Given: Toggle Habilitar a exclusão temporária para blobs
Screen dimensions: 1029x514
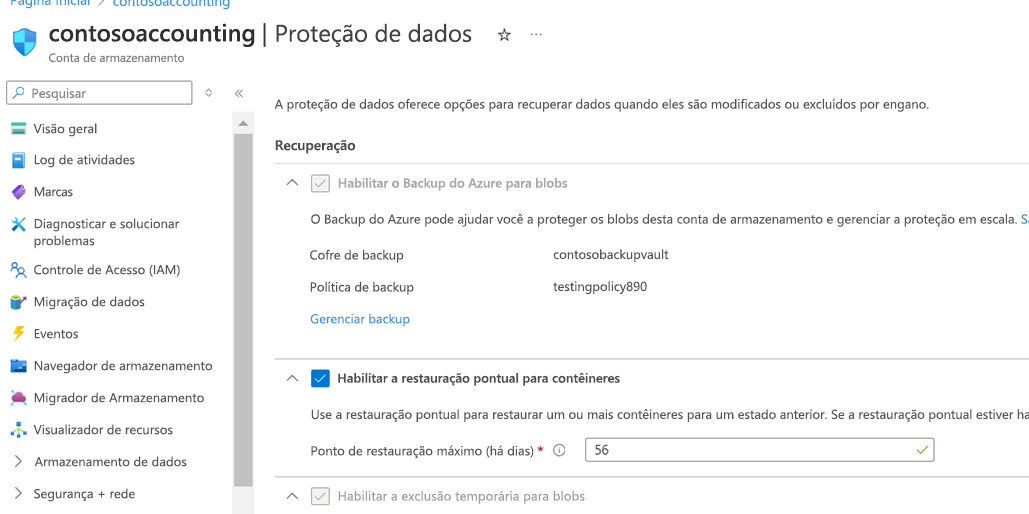Looking at the screenshot, I should [x=320, y=496].
